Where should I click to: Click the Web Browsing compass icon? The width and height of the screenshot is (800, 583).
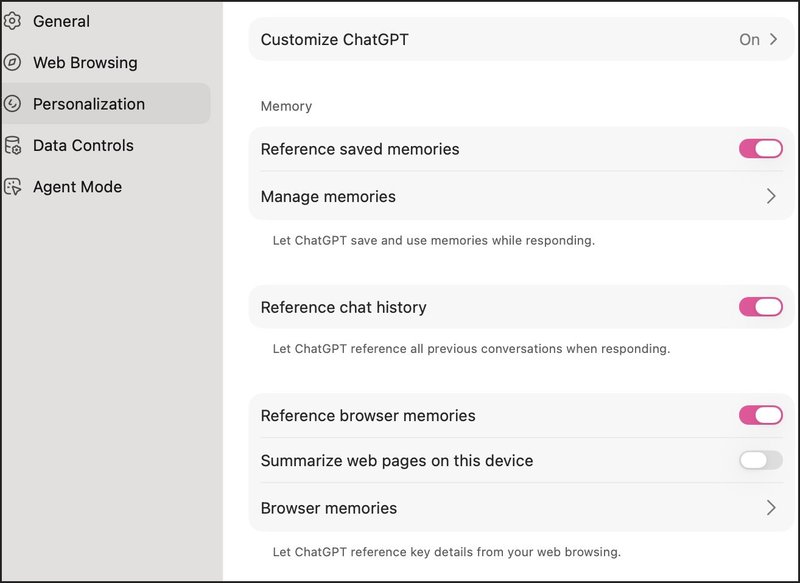[x=12, y=63]
